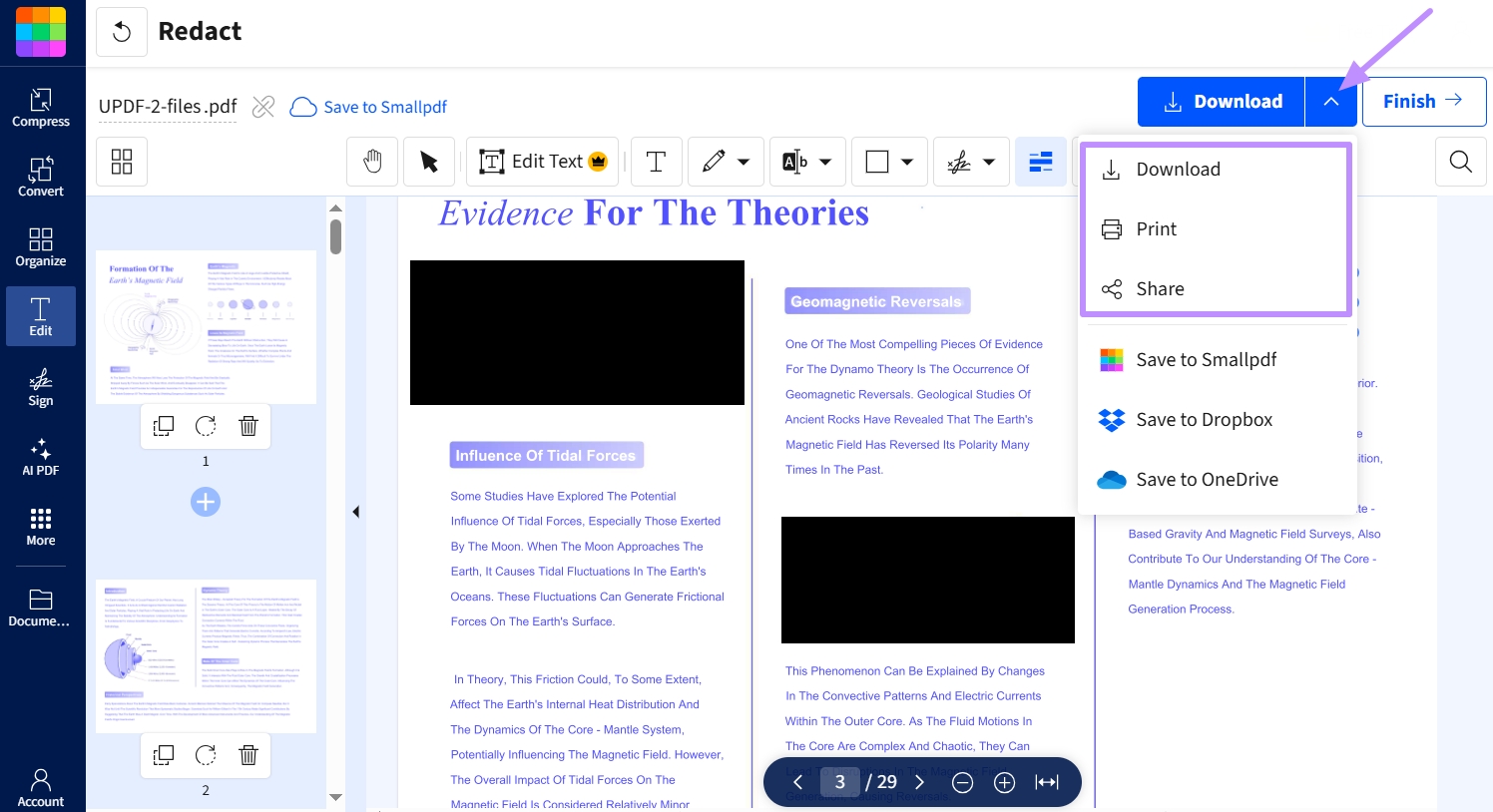Screen dimensions: 1493x812
Task: Select Print from the open menu
Action: (1156, 228)
